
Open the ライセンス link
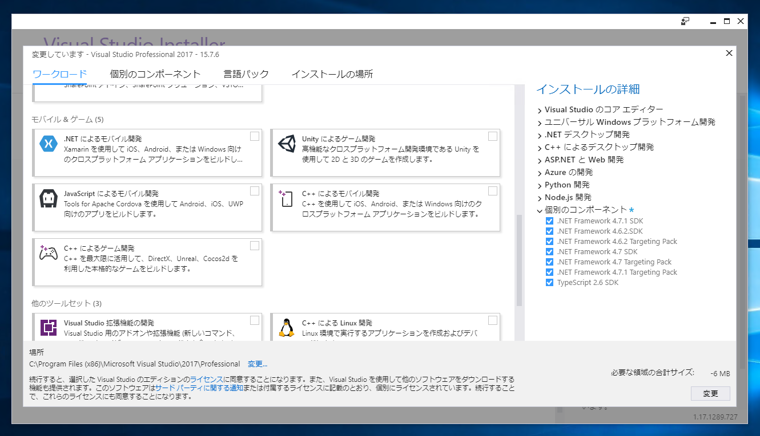(x=206, y=379)
